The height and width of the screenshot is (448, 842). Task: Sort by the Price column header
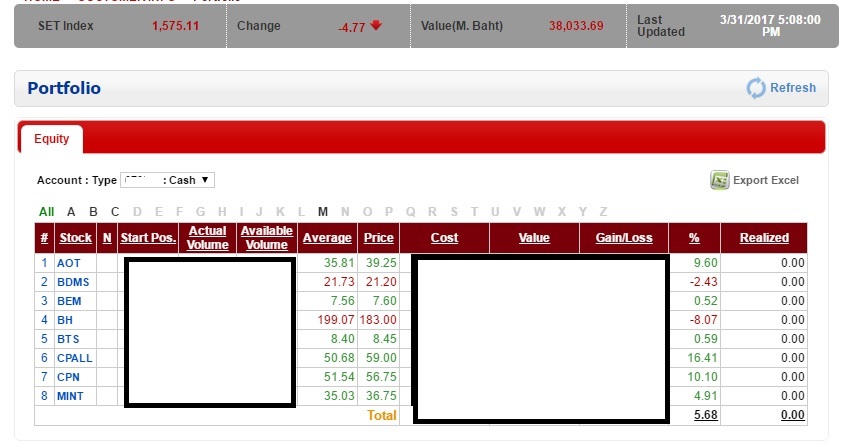click(x=379, y=238)
